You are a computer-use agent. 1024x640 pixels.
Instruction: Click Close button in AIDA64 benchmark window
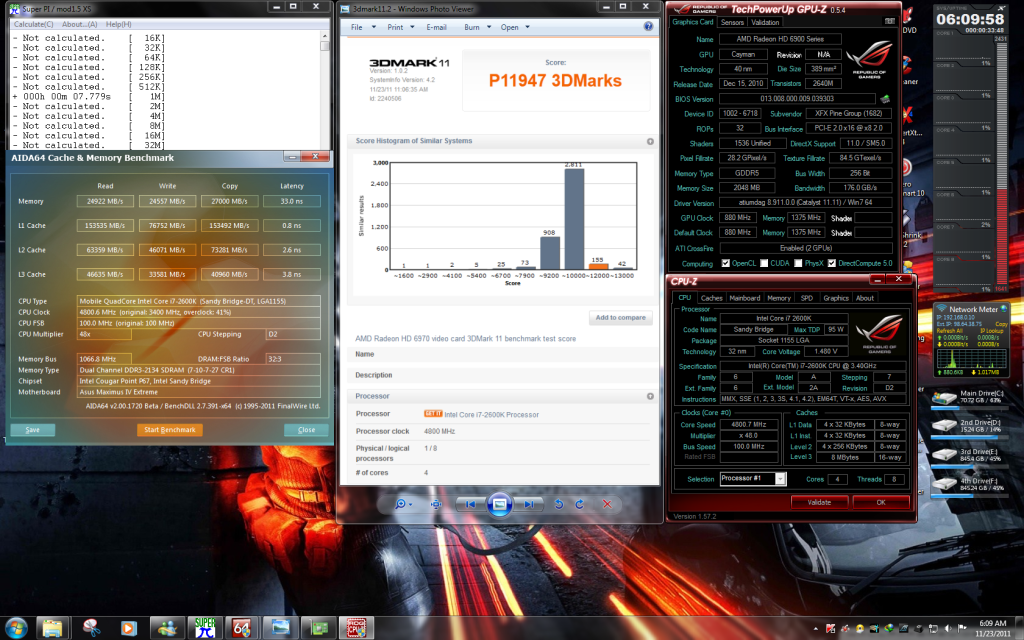(x=306, y=430)
